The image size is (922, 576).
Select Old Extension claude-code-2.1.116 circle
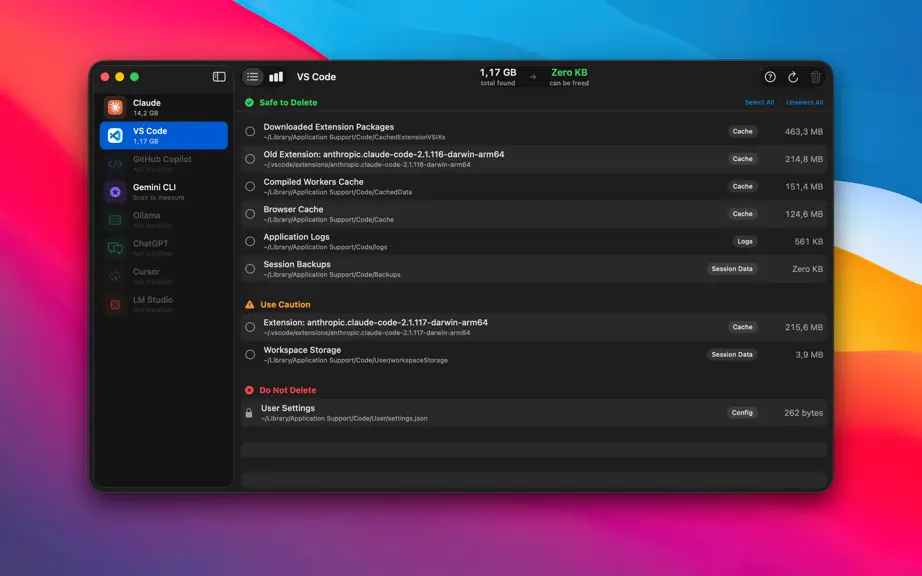[x=250, y=159]
